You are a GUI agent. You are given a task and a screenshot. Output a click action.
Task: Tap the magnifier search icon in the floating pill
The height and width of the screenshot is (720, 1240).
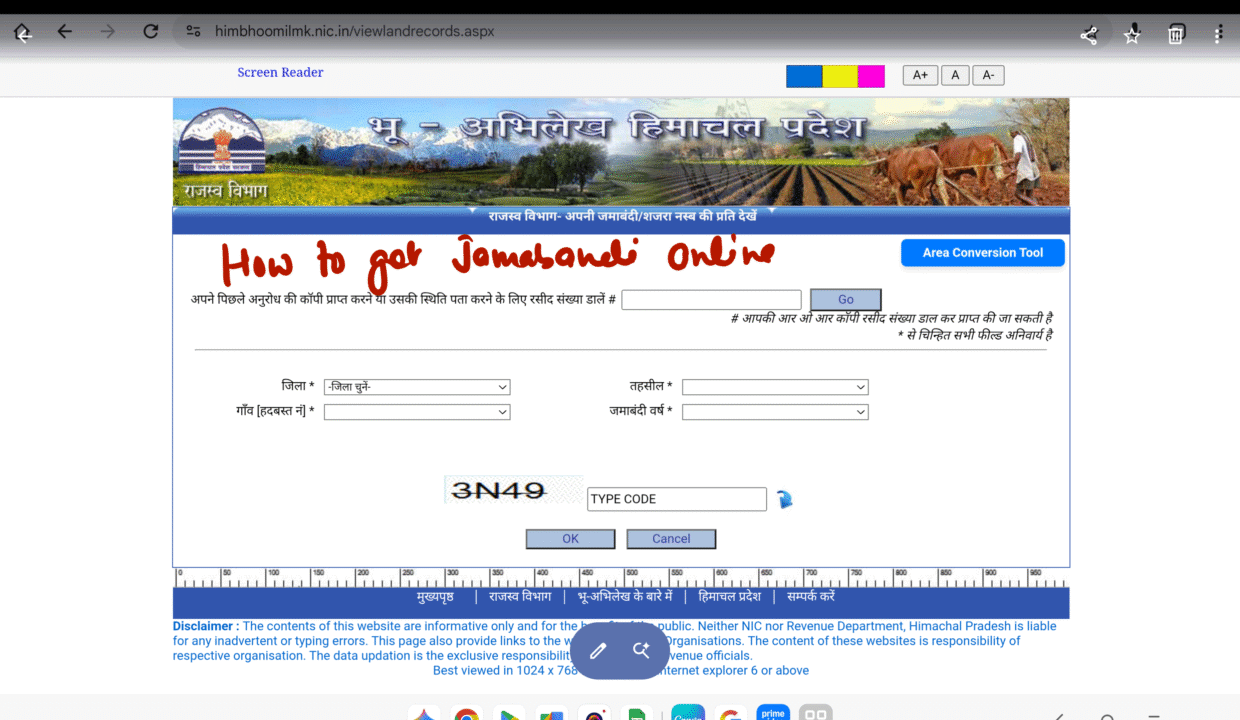coord(642,651)
